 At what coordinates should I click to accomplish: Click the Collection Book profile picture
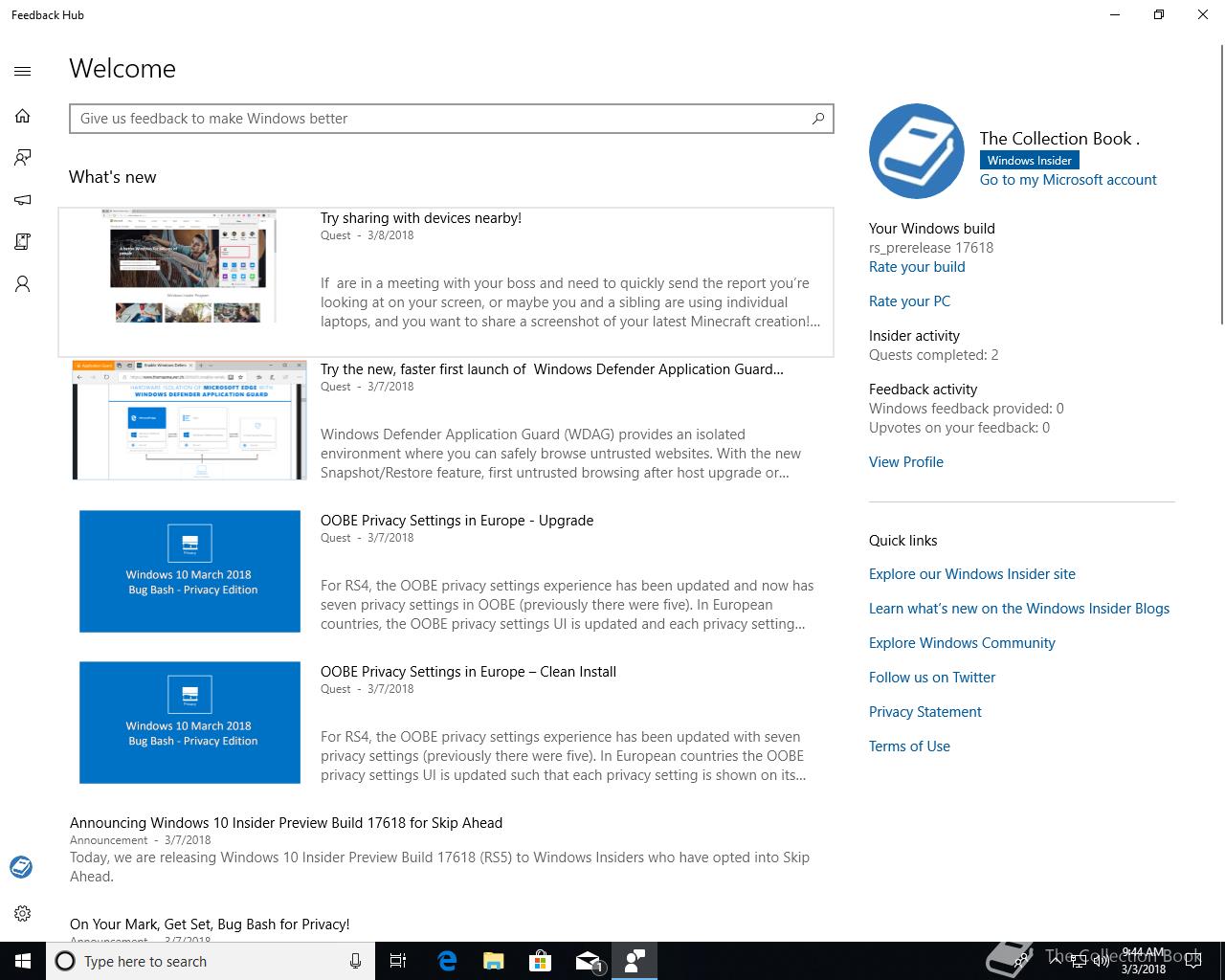pyautogui.click(x=917, y=151)
